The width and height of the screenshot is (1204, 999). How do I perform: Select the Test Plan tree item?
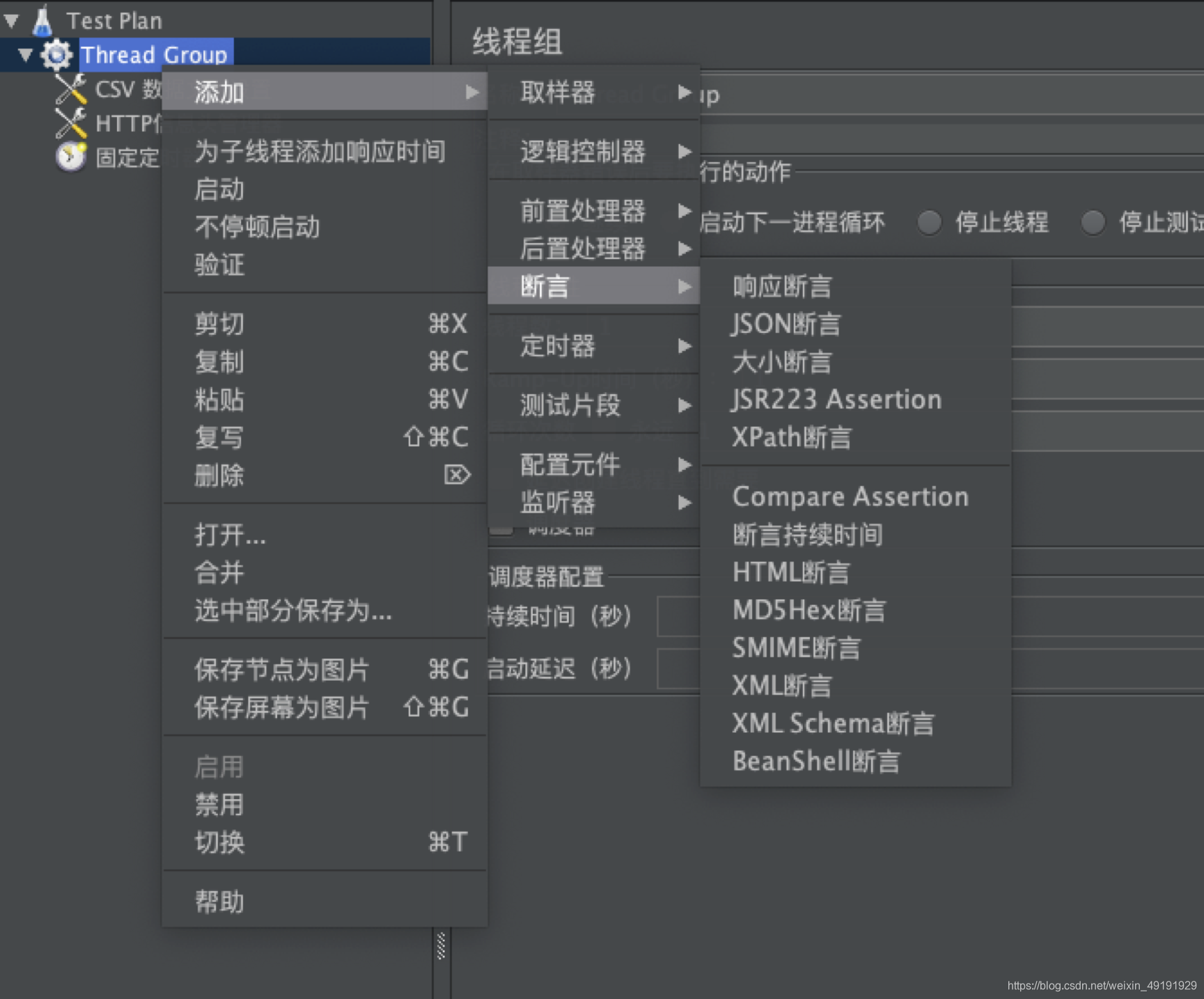coord(114,21)
